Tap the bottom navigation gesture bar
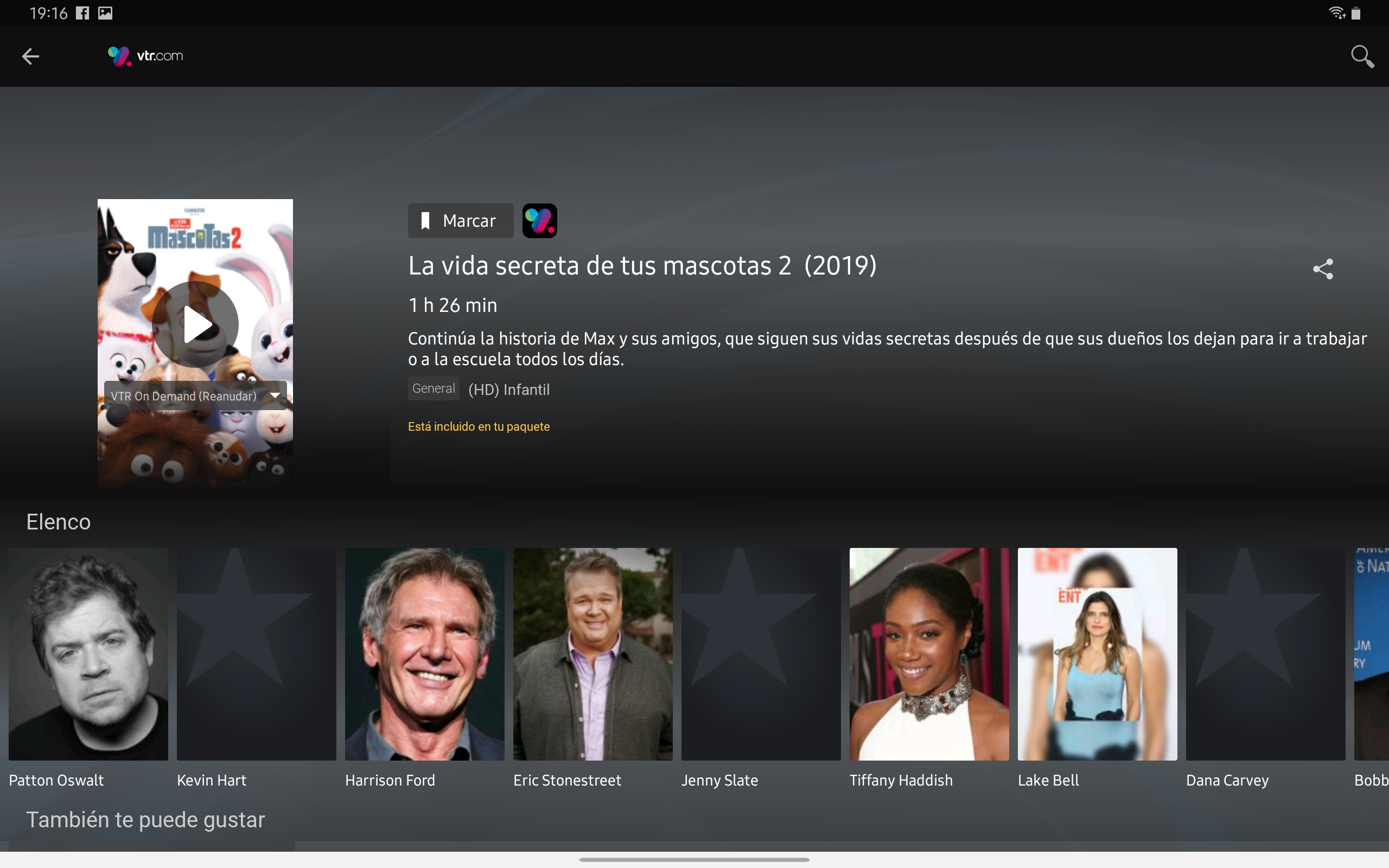1389x868 pixels. [694, 859]
